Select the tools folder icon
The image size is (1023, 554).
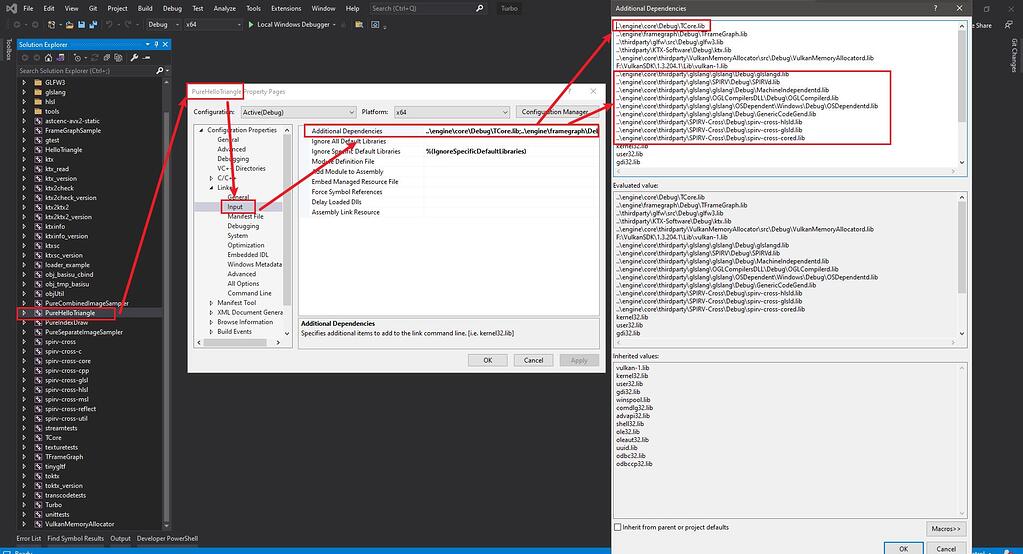coord(38,111)
